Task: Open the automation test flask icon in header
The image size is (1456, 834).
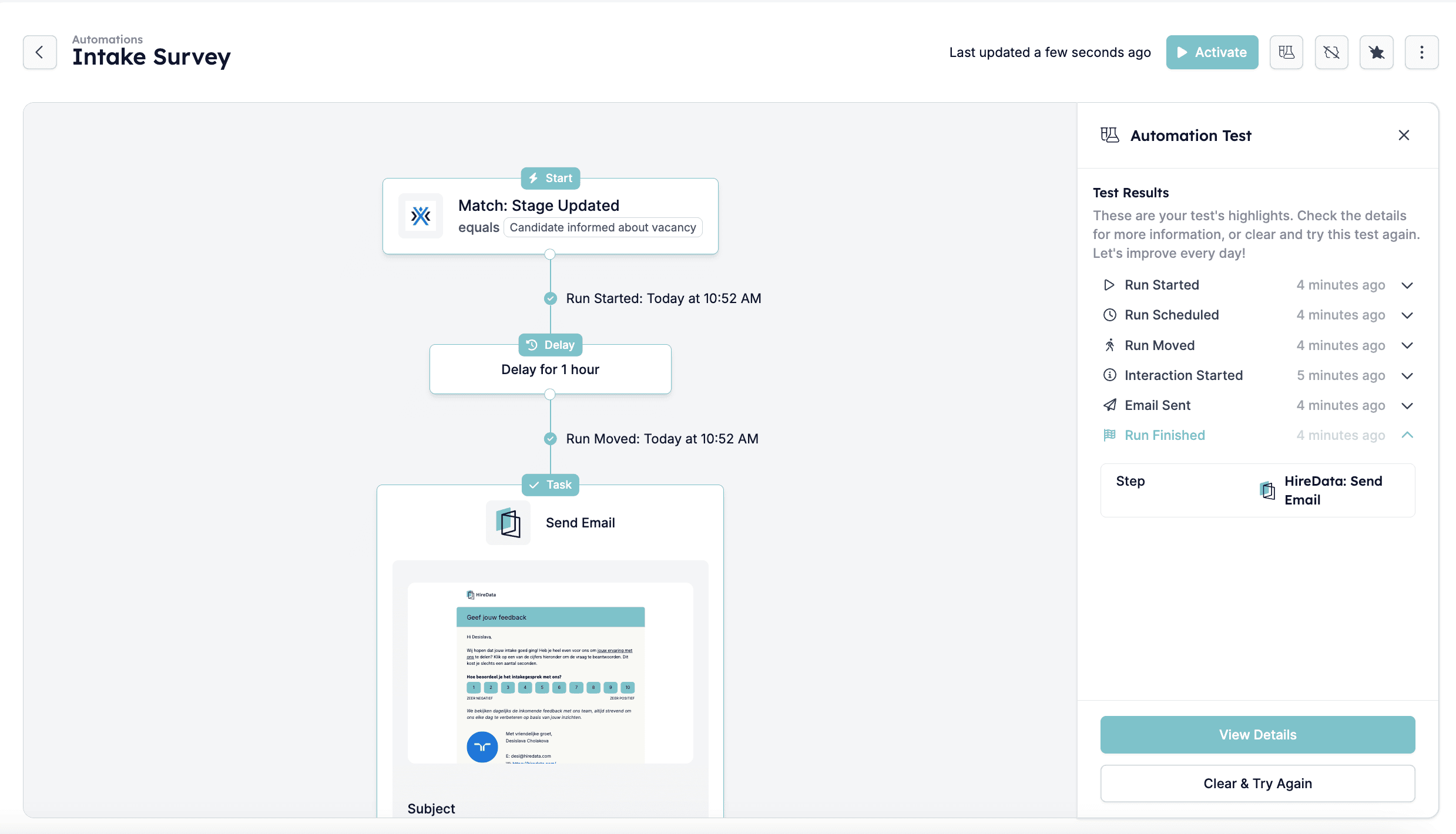Action: pyautogui.click(x=1286, y=52)
